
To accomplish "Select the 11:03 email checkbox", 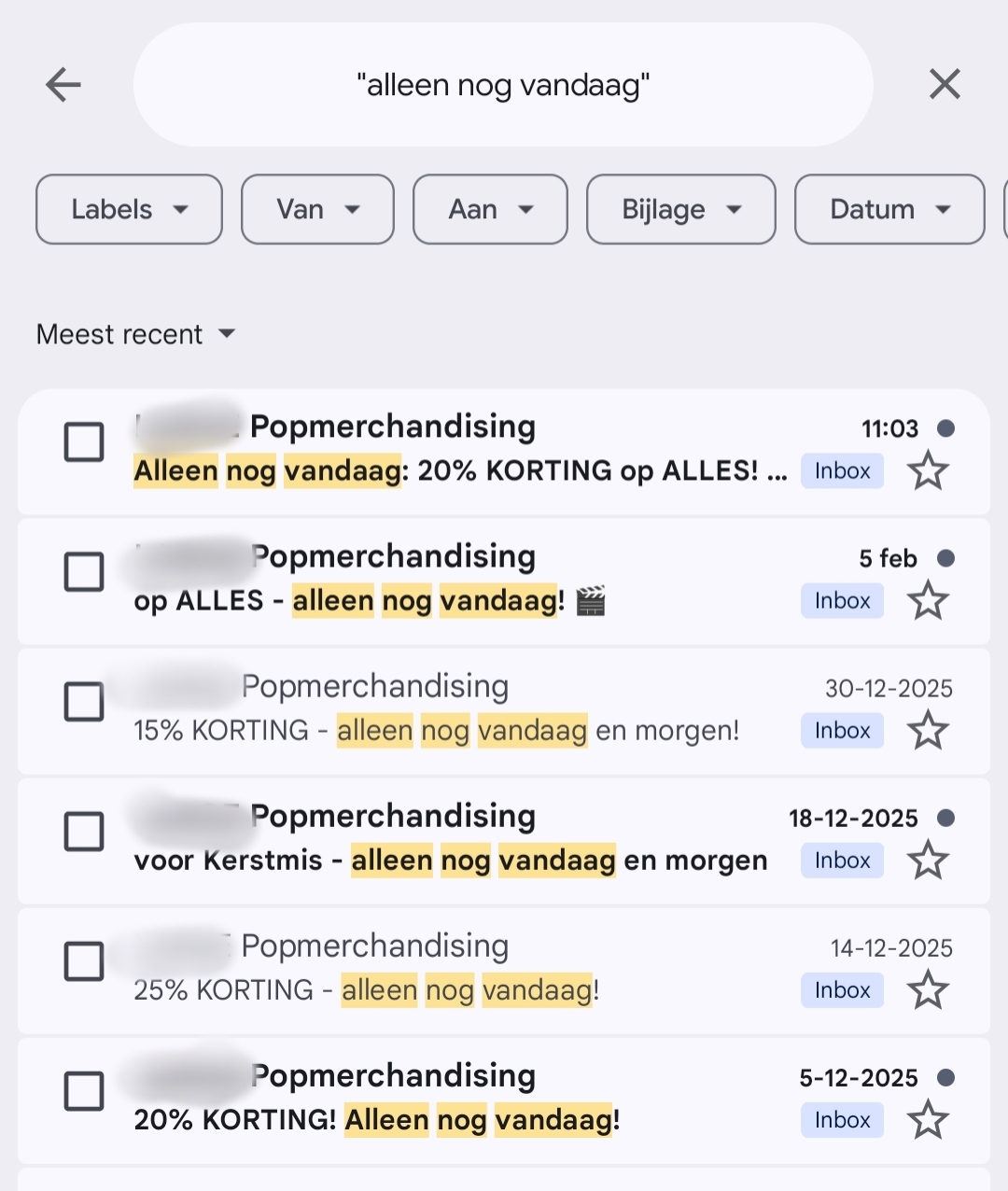I will coord(84,441).
